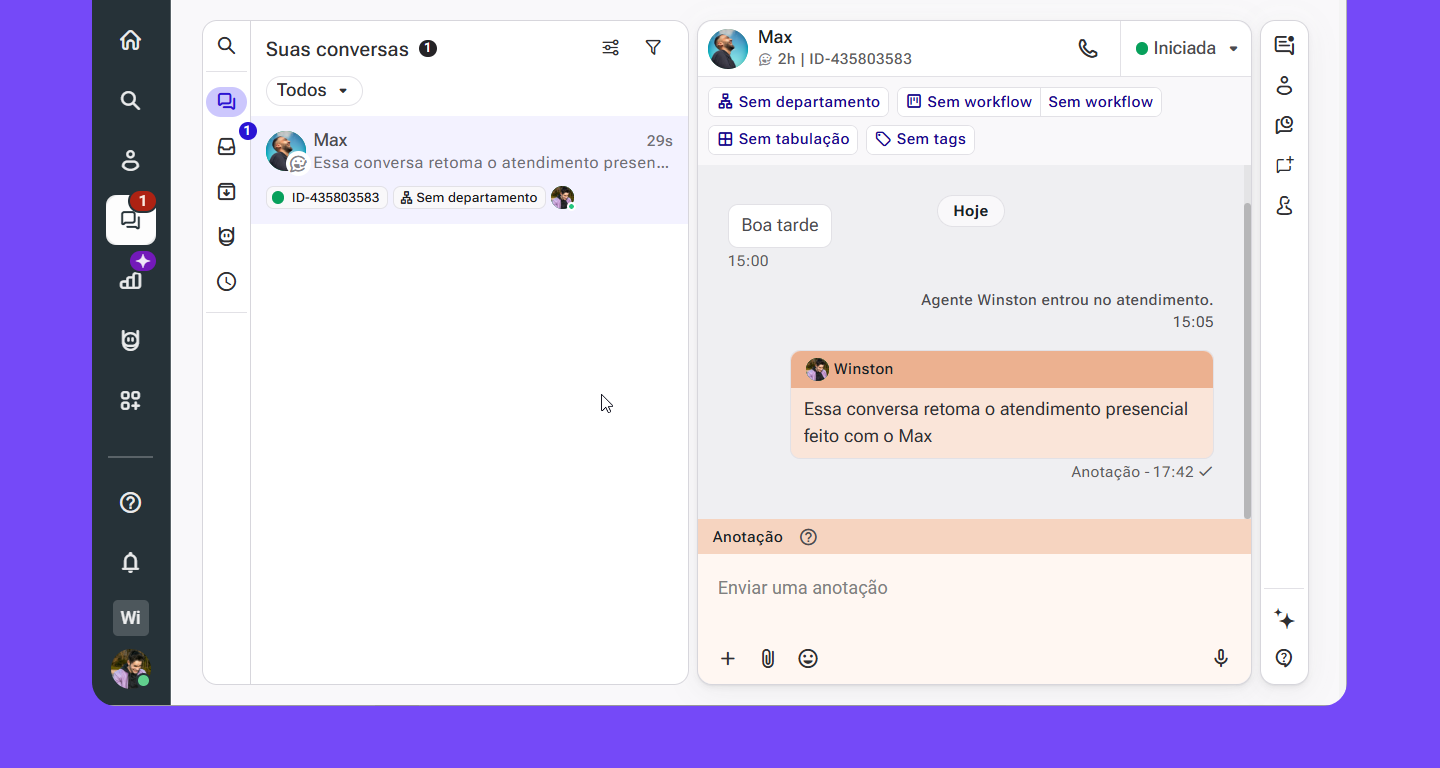Click Sem departamento chip in conversation list
1440x768 pixels.
pyautogui.click(x=469, y=198)
